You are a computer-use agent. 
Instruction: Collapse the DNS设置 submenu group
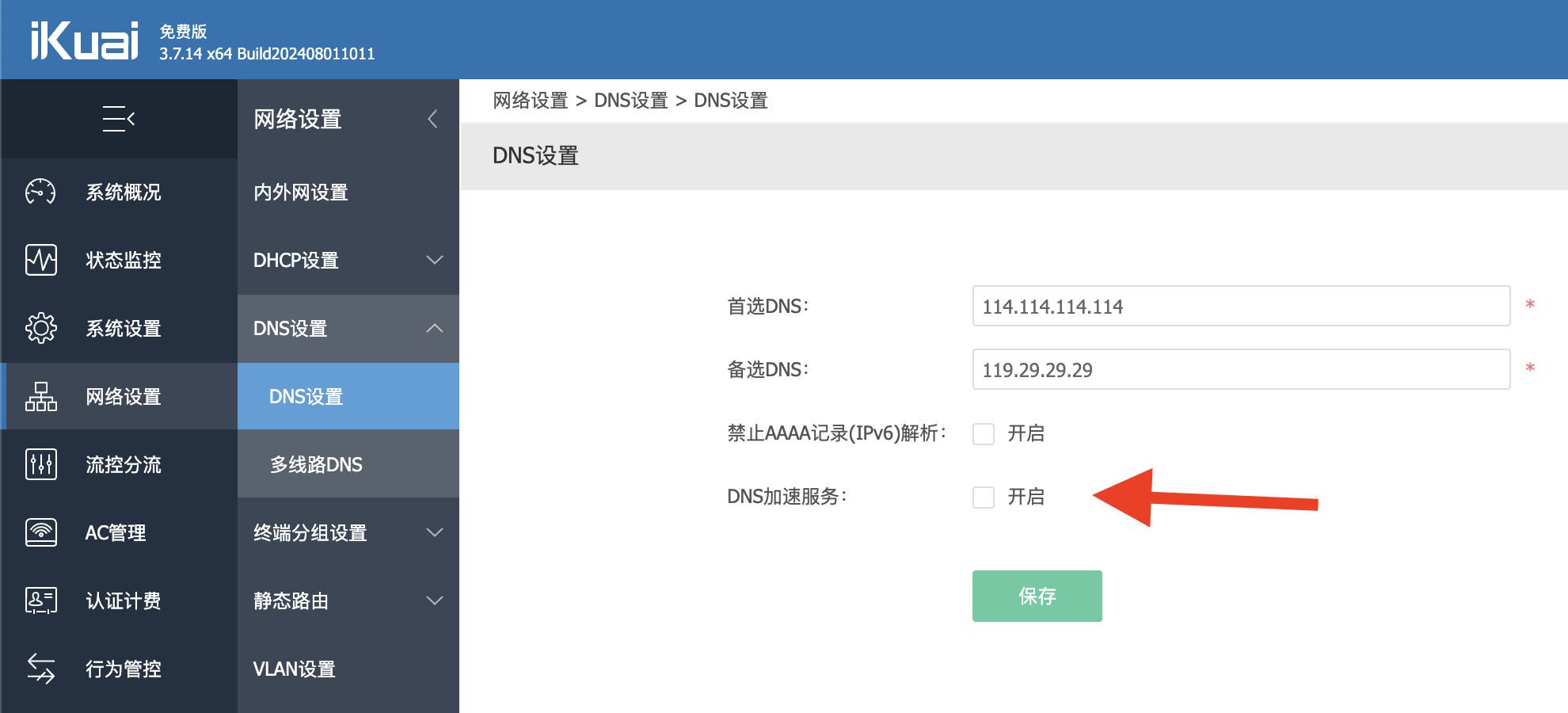point(348,329)
